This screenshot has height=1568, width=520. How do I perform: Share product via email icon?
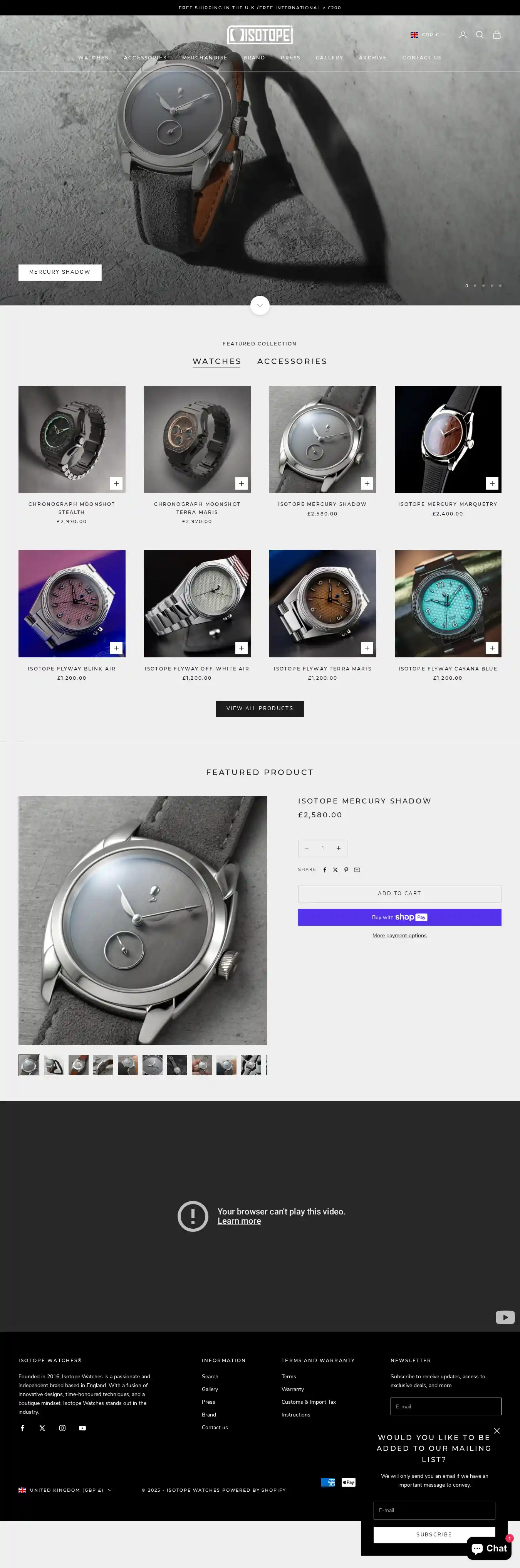tap(357, 870)
